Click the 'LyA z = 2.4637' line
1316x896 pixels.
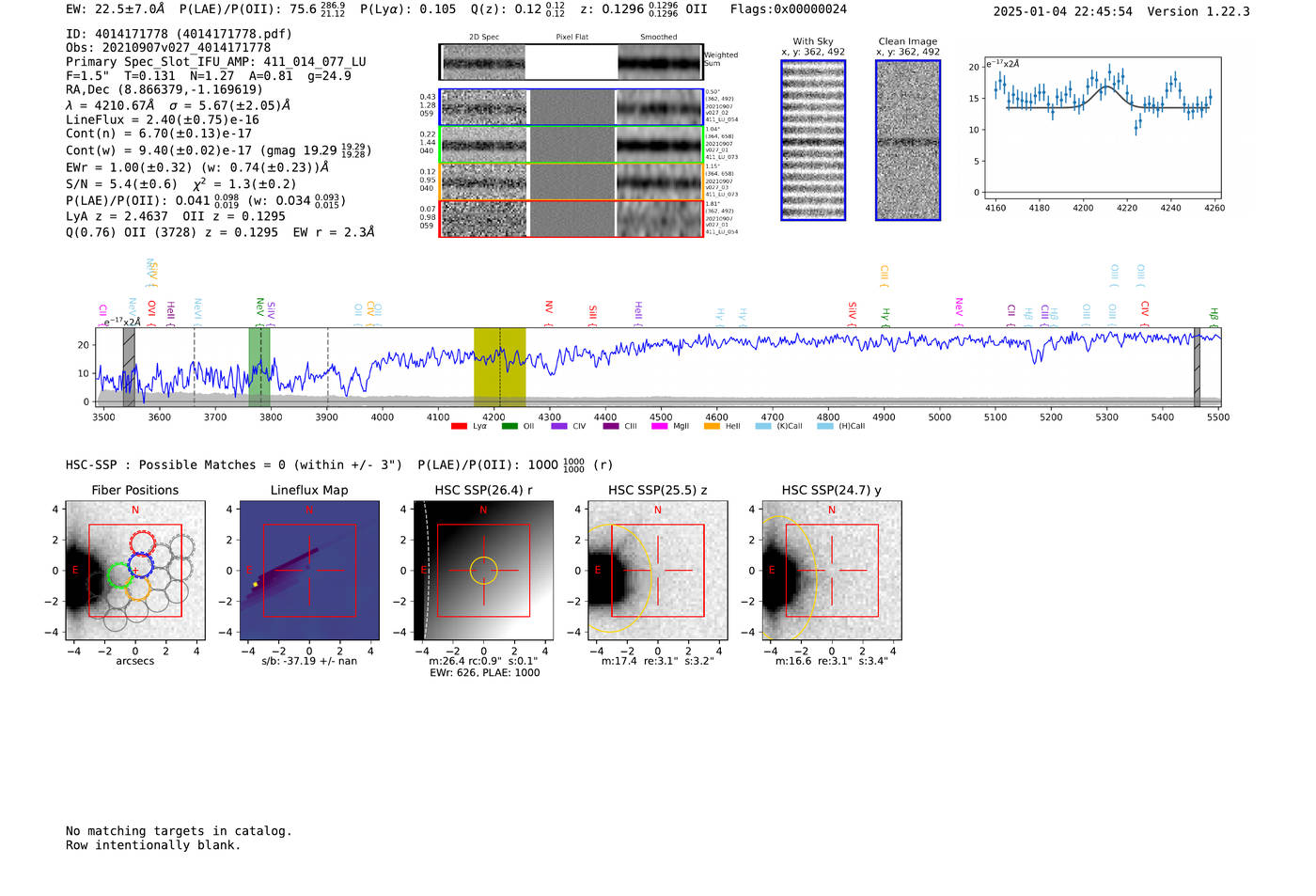pos(117,216)
